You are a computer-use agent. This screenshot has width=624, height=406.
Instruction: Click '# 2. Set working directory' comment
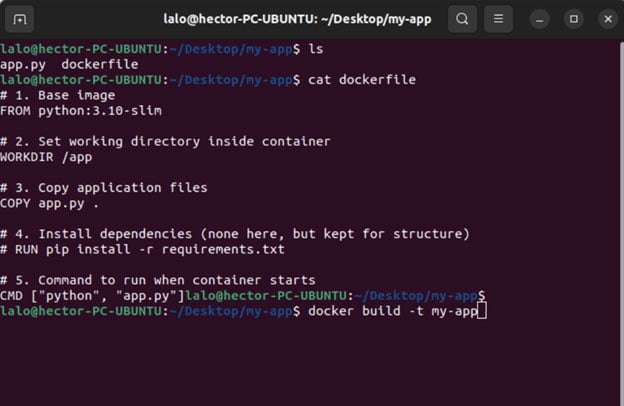coord(166,142)
